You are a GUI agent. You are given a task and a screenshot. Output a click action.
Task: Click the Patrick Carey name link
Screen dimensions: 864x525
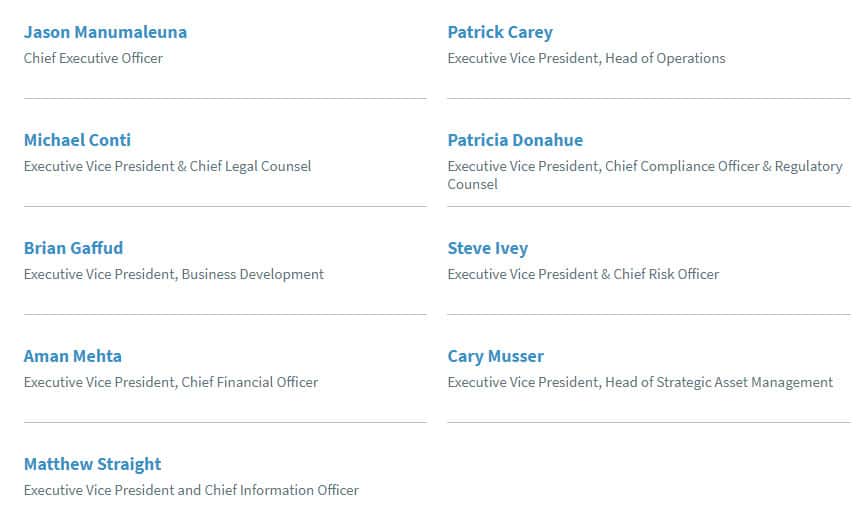500,32
